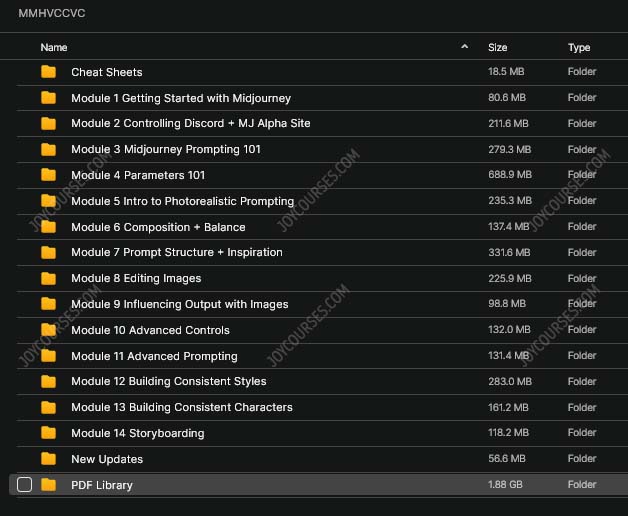Screen dimensions: 628x516
Task: Sort files by the Size column header
Action: point(498,47)
